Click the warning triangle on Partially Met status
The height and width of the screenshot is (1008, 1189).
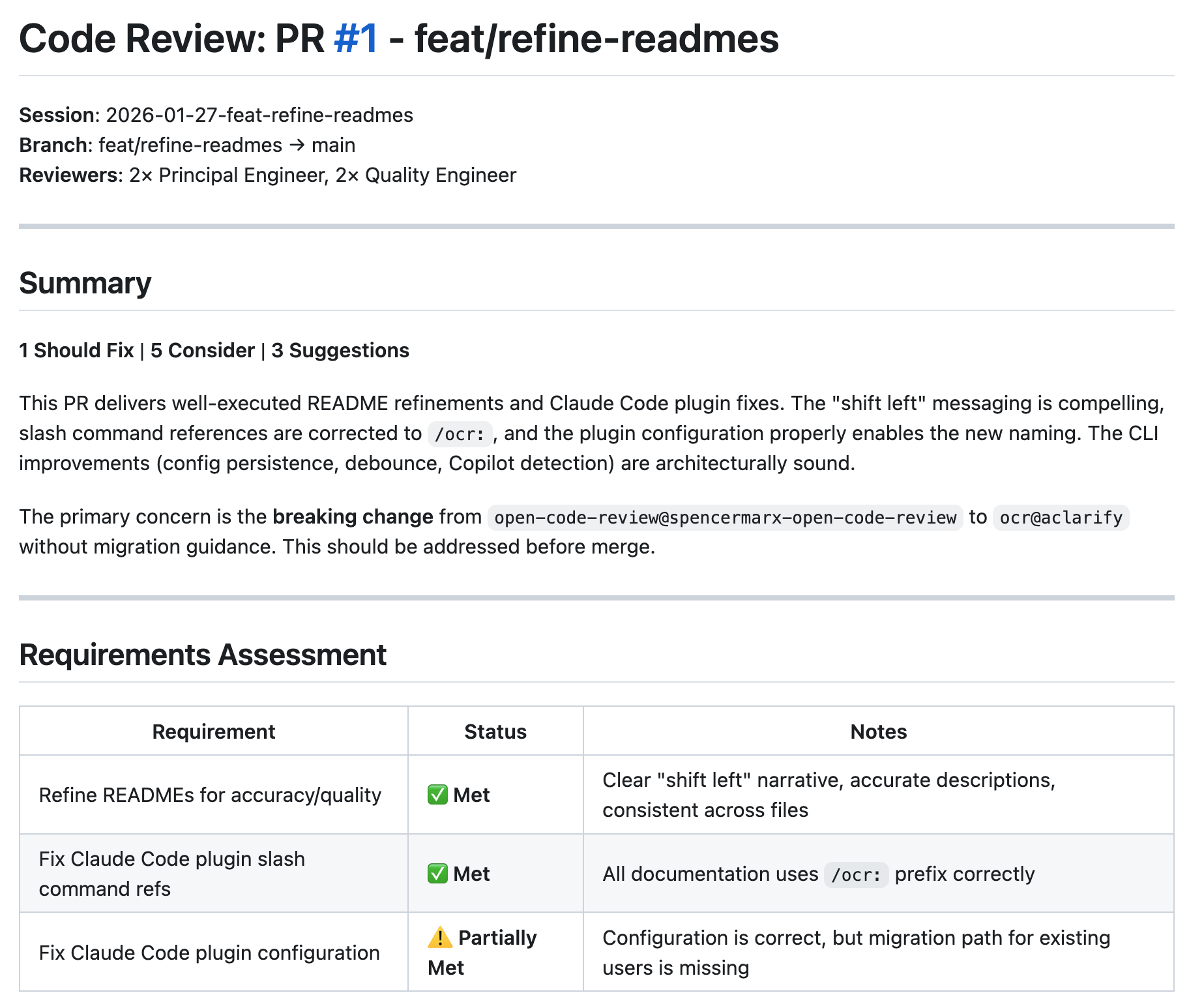click(439, 937)
